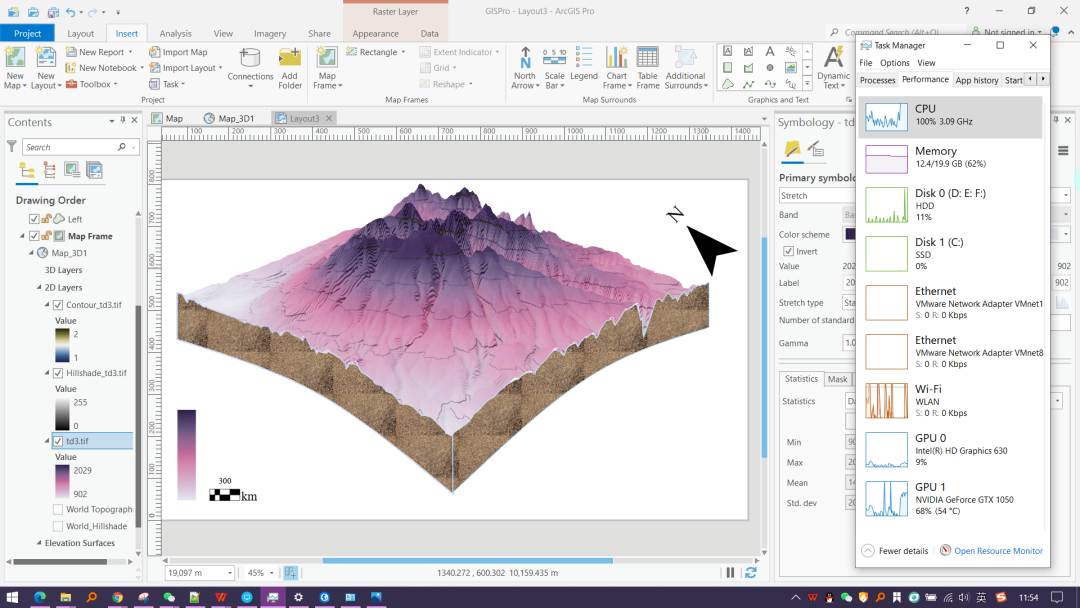
Task: Select the GPU 1 performance graph item
Action: (x=951, y=499)
